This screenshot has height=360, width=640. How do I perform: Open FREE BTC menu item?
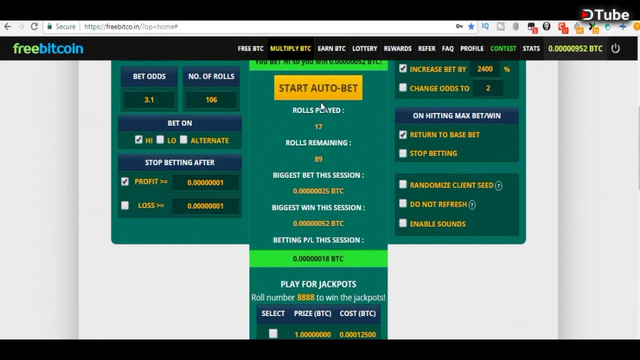251,49
